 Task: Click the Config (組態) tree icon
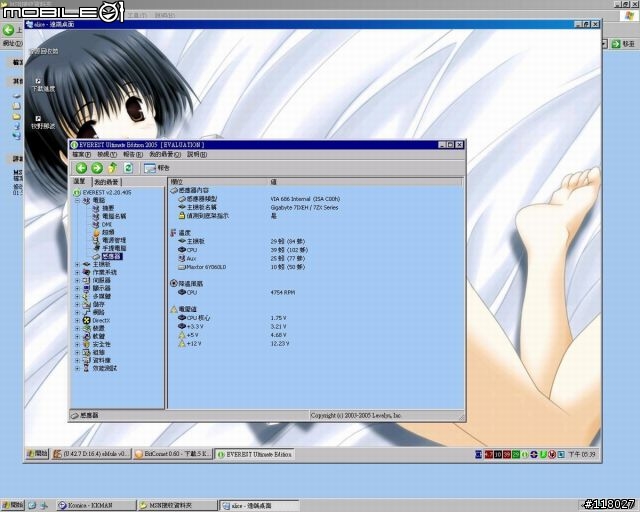(x=86, y=352)
